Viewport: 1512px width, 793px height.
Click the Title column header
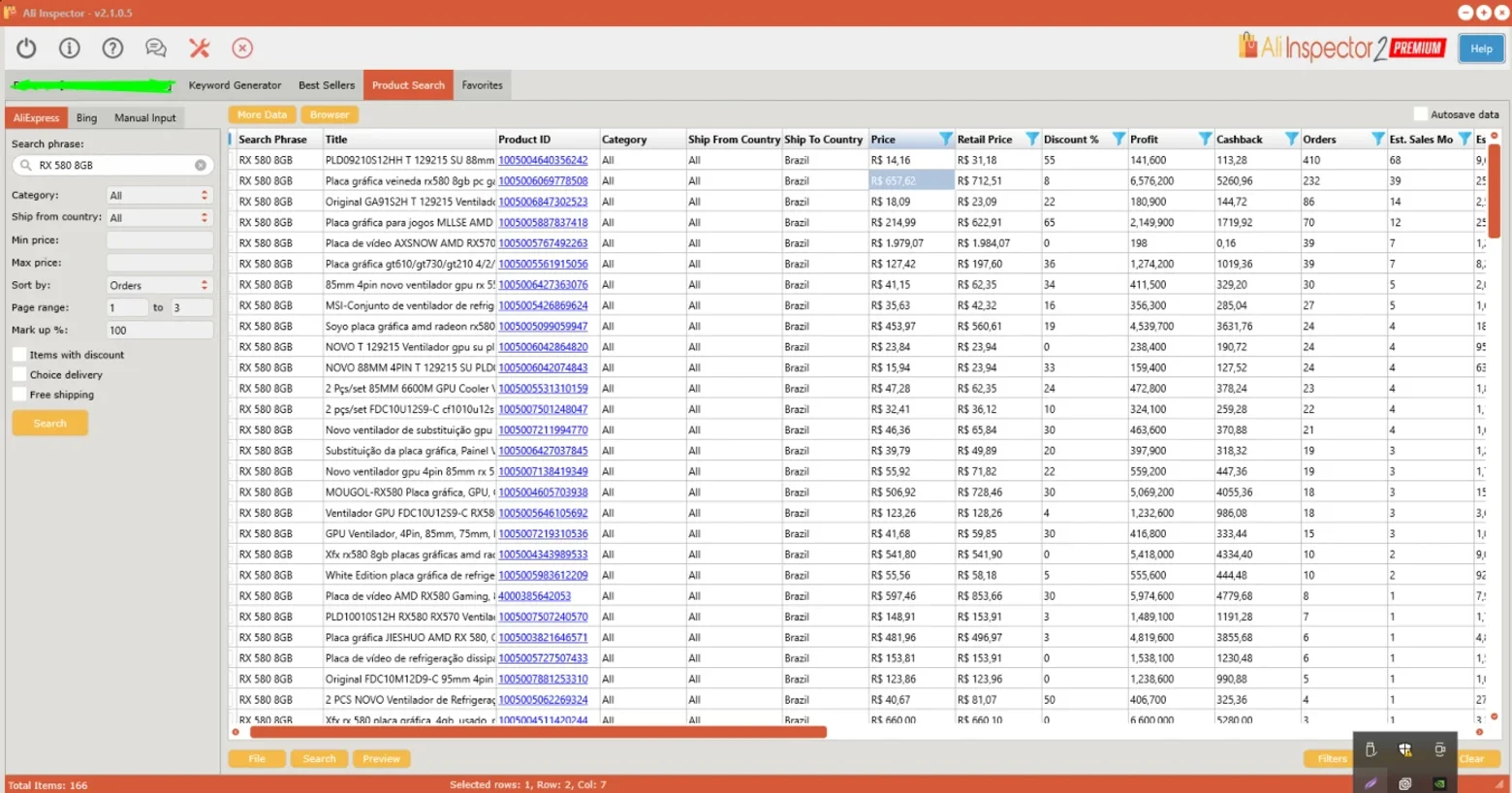(409, 139)
